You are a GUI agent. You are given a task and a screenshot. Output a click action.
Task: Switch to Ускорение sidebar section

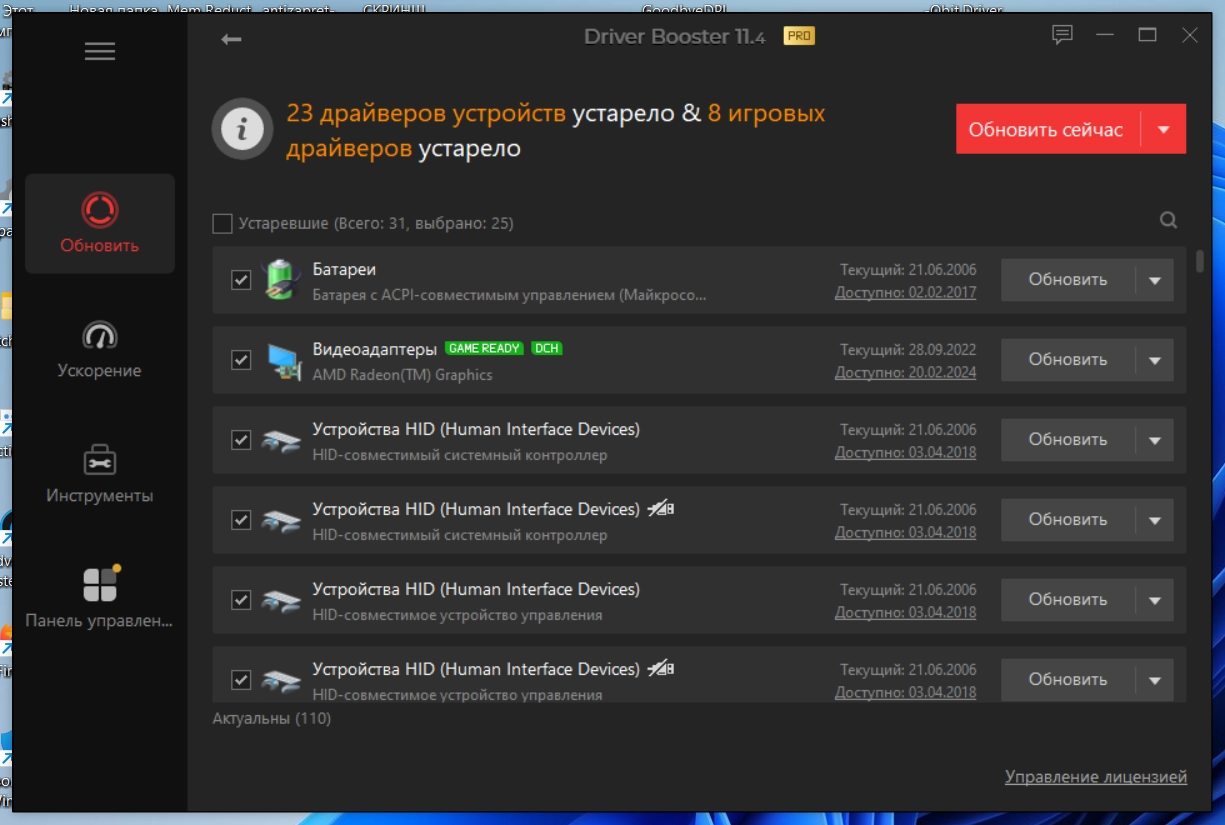tap(100, 349)
